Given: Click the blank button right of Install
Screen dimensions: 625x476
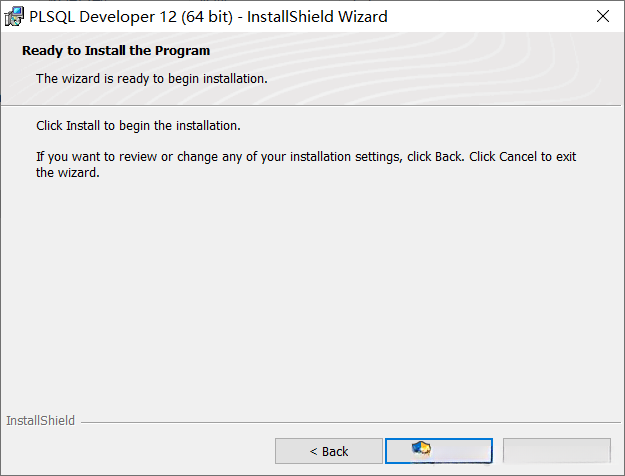Looking at the screenshot, I should click(x=556, y=451).
